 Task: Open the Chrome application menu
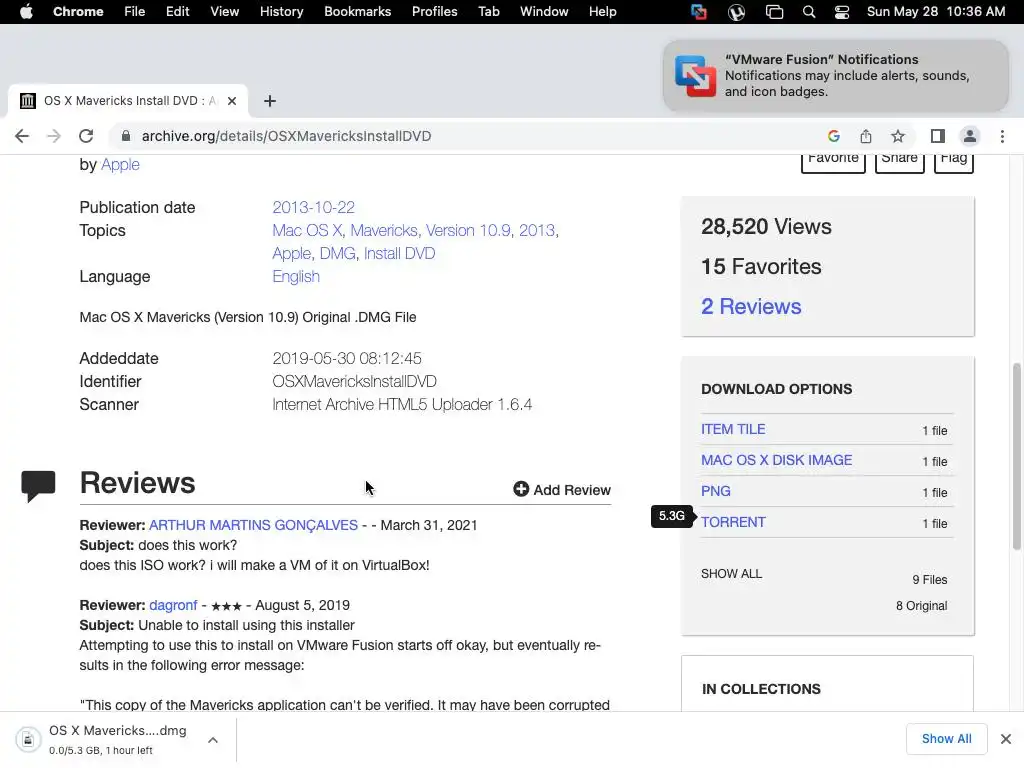[x=78, y=12]
